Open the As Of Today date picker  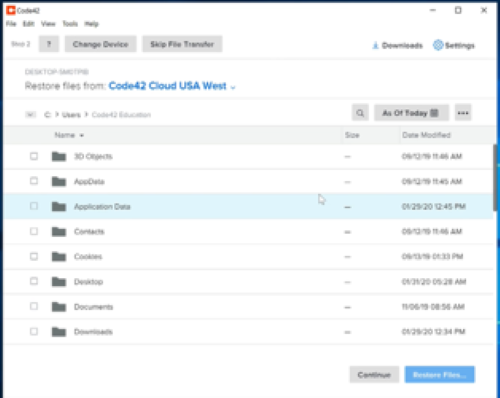[x=411, y=113]
